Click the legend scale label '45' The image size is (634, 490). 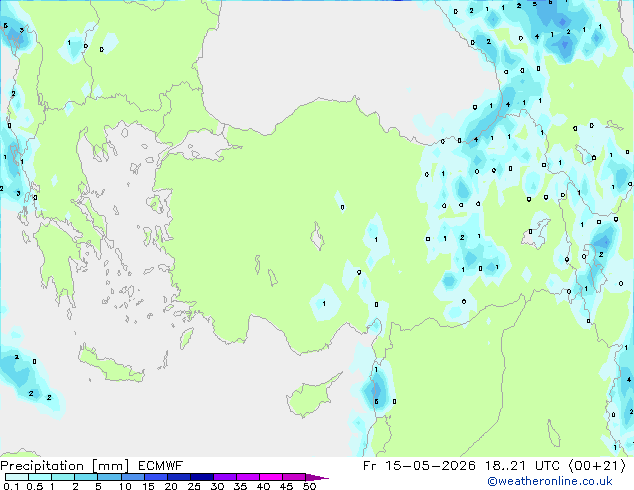click(x=286, y=486)
